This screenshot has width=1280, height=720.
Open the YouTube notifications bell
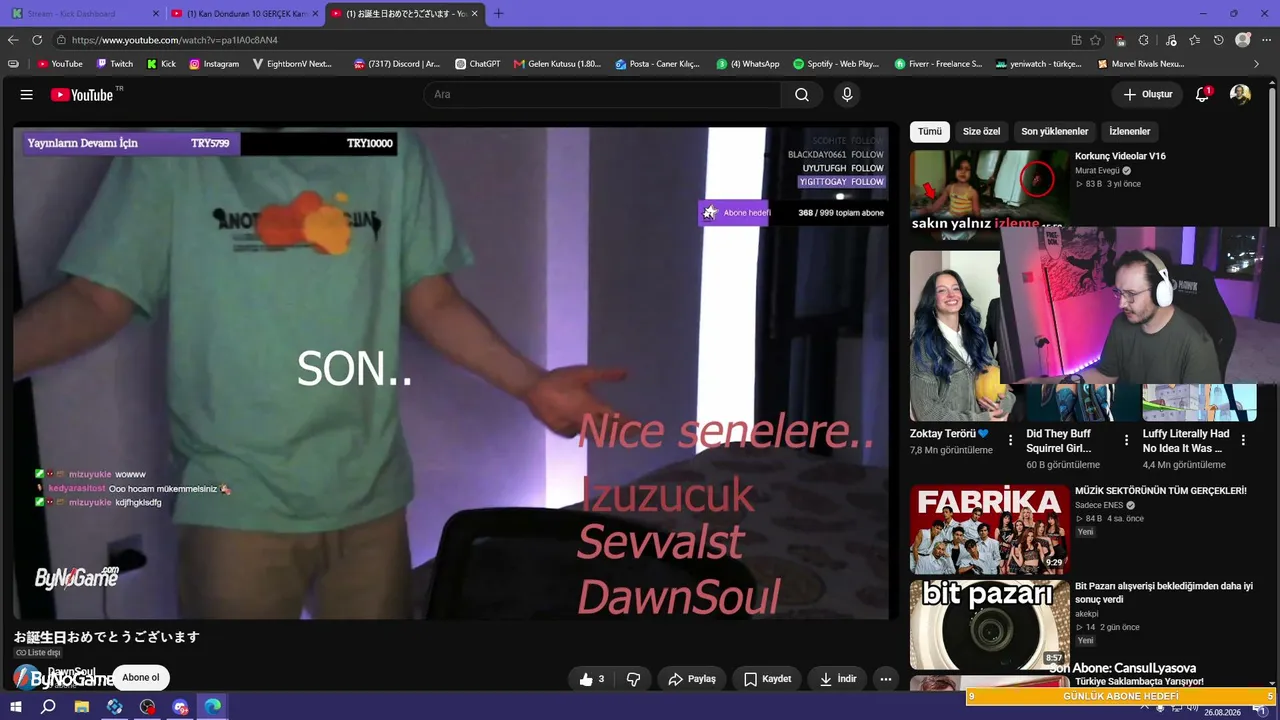tap(1202, 94)
